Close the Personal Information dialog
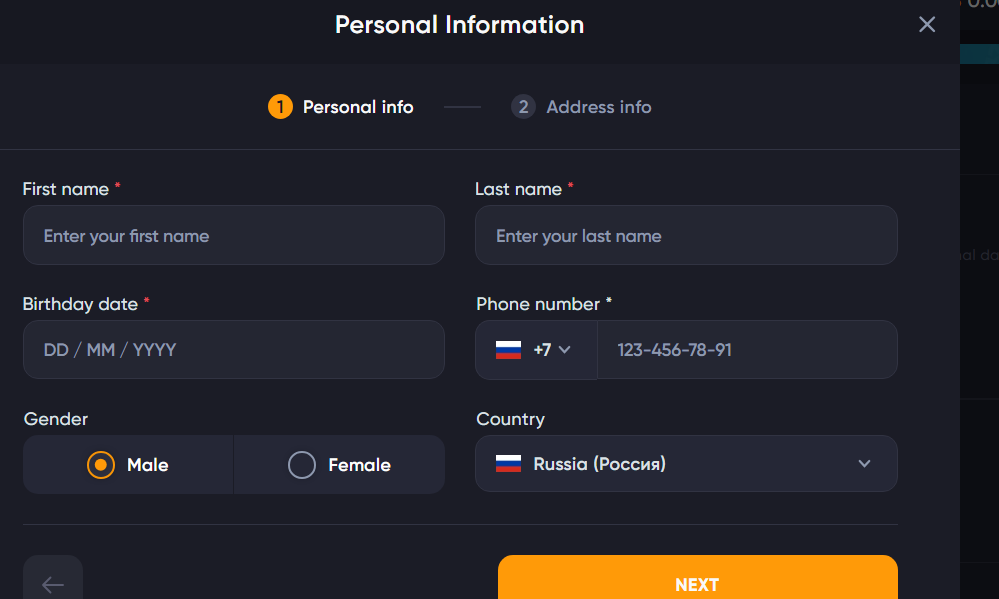This screenshot has width=999, height=599. [926, 24]
